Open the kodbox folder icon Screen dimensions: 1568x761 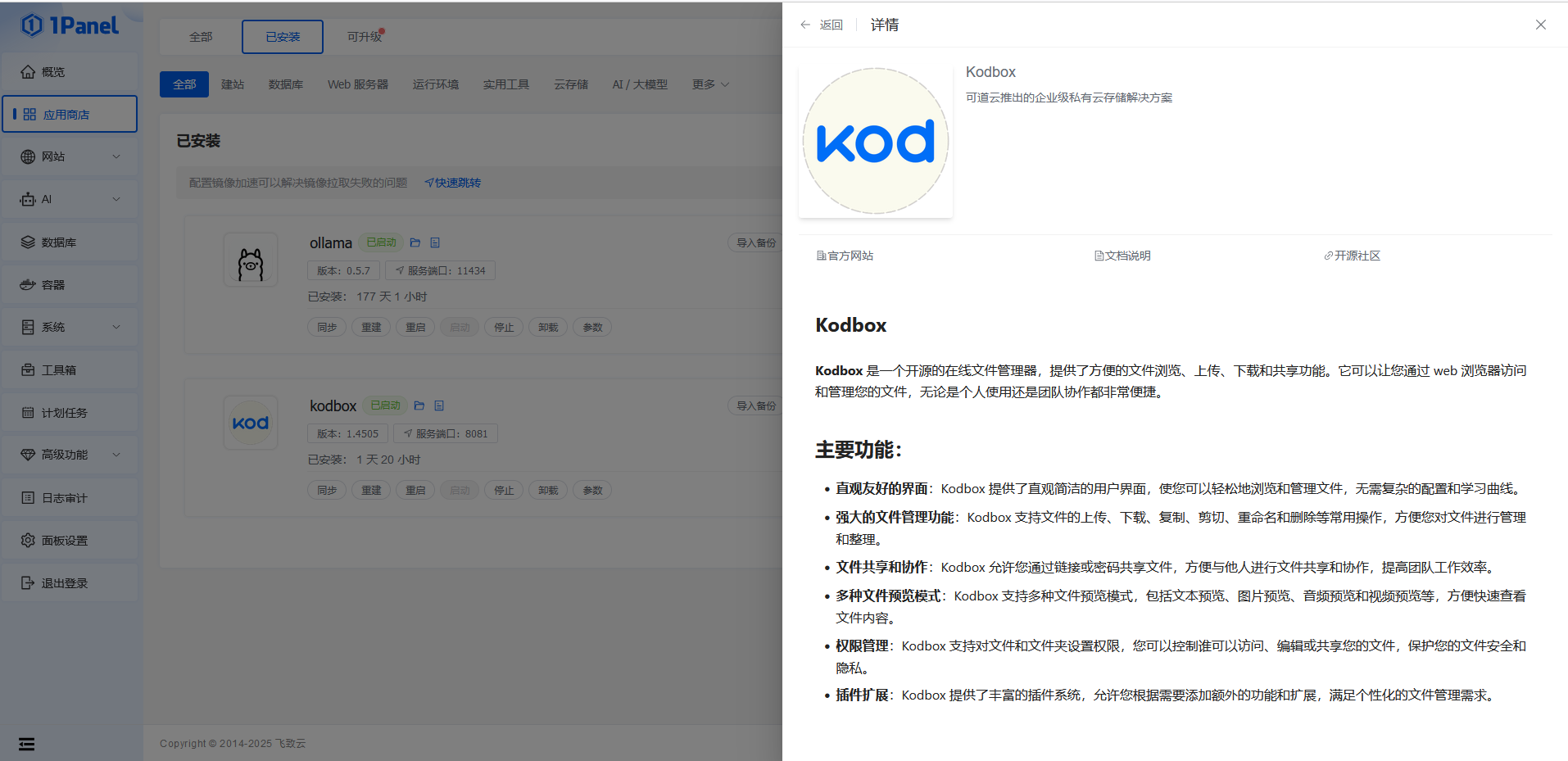tap(419, 405)
